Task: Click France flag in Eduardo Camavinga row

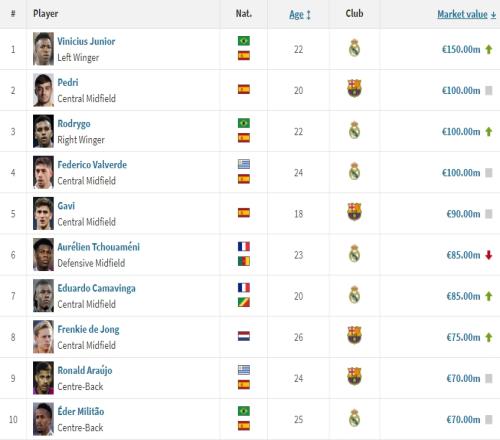Action: (x=244, y=287)
